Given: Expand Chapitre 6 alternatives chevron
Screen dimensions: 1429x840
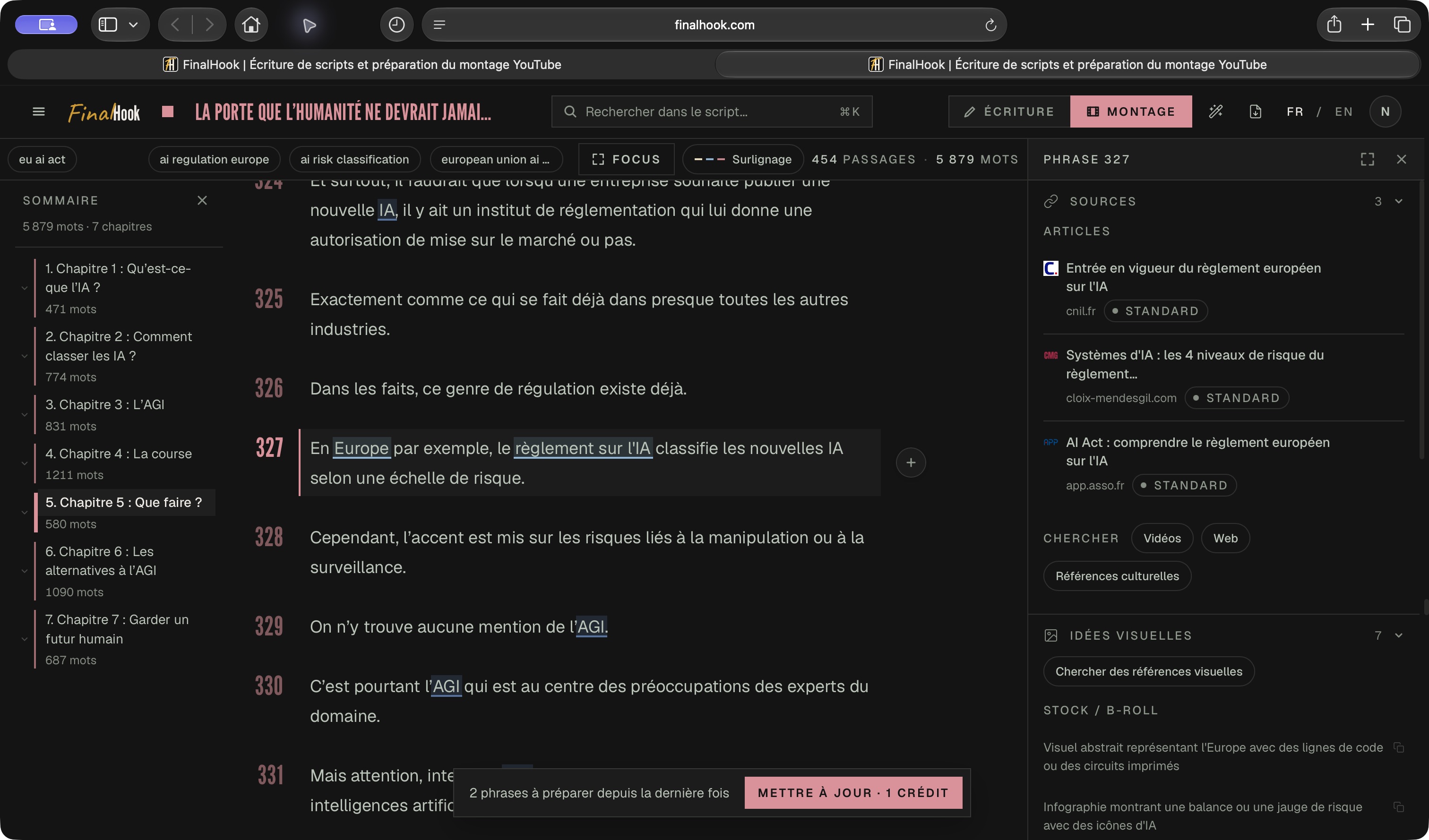Looking at the screenshot, I should [x=25, y=571].
